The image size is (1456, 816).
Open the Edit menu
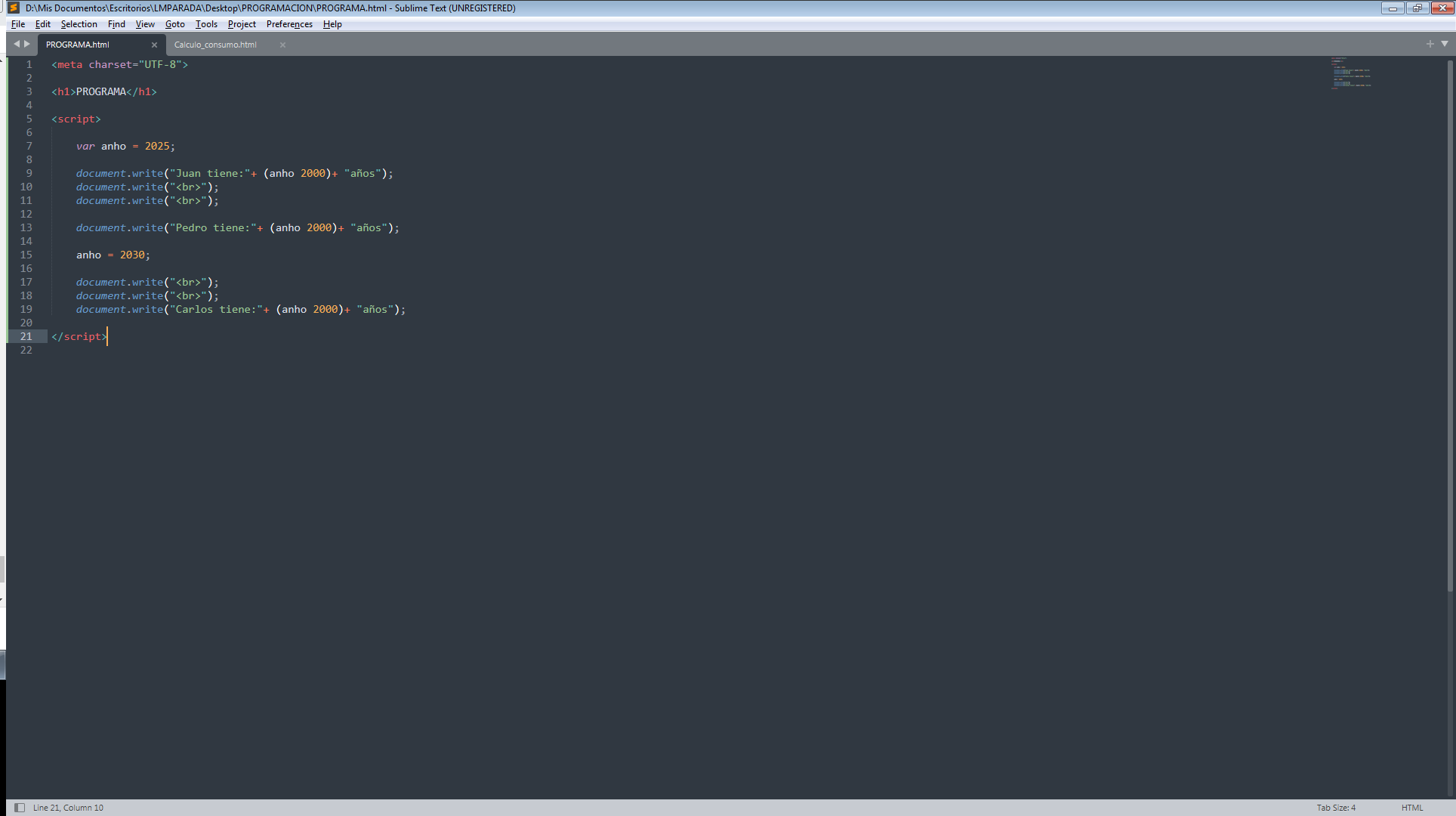[x=43, y=24]
